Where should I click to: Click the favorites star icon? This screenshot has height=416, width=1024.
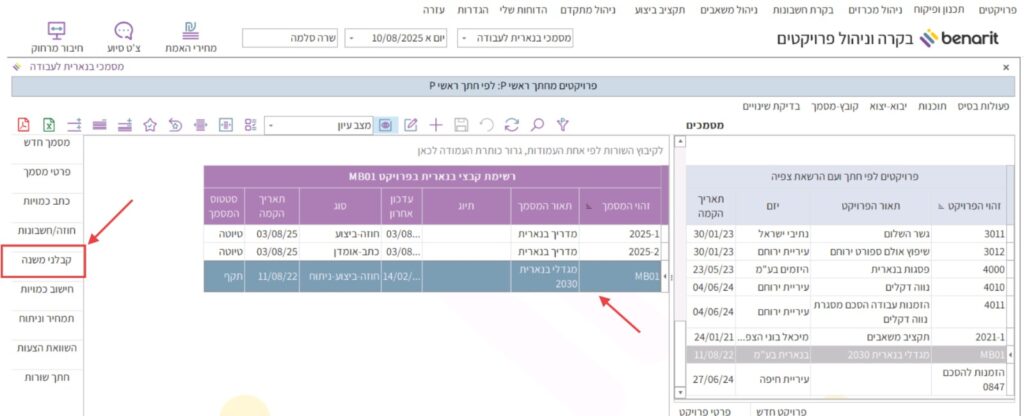(x=149, y=125)
